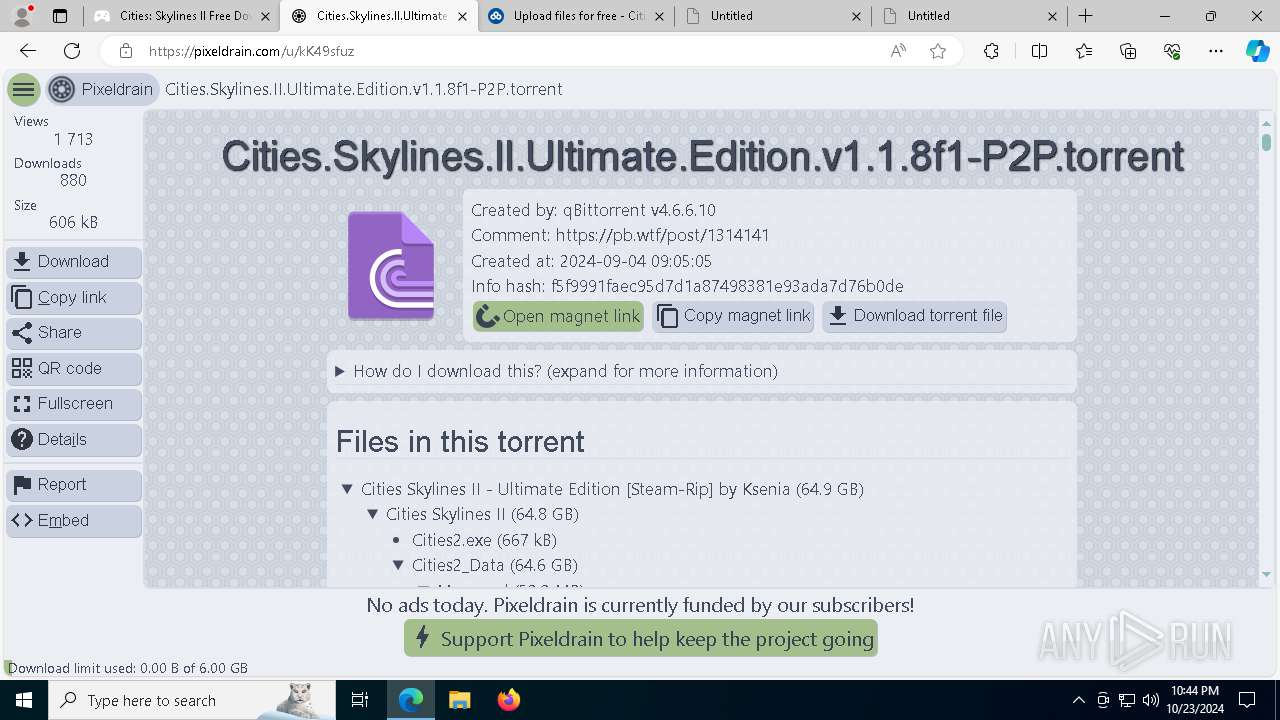This screenshot has width=1280, height=720.
Task: Click Download torrent file button
Action: (915, 316)
